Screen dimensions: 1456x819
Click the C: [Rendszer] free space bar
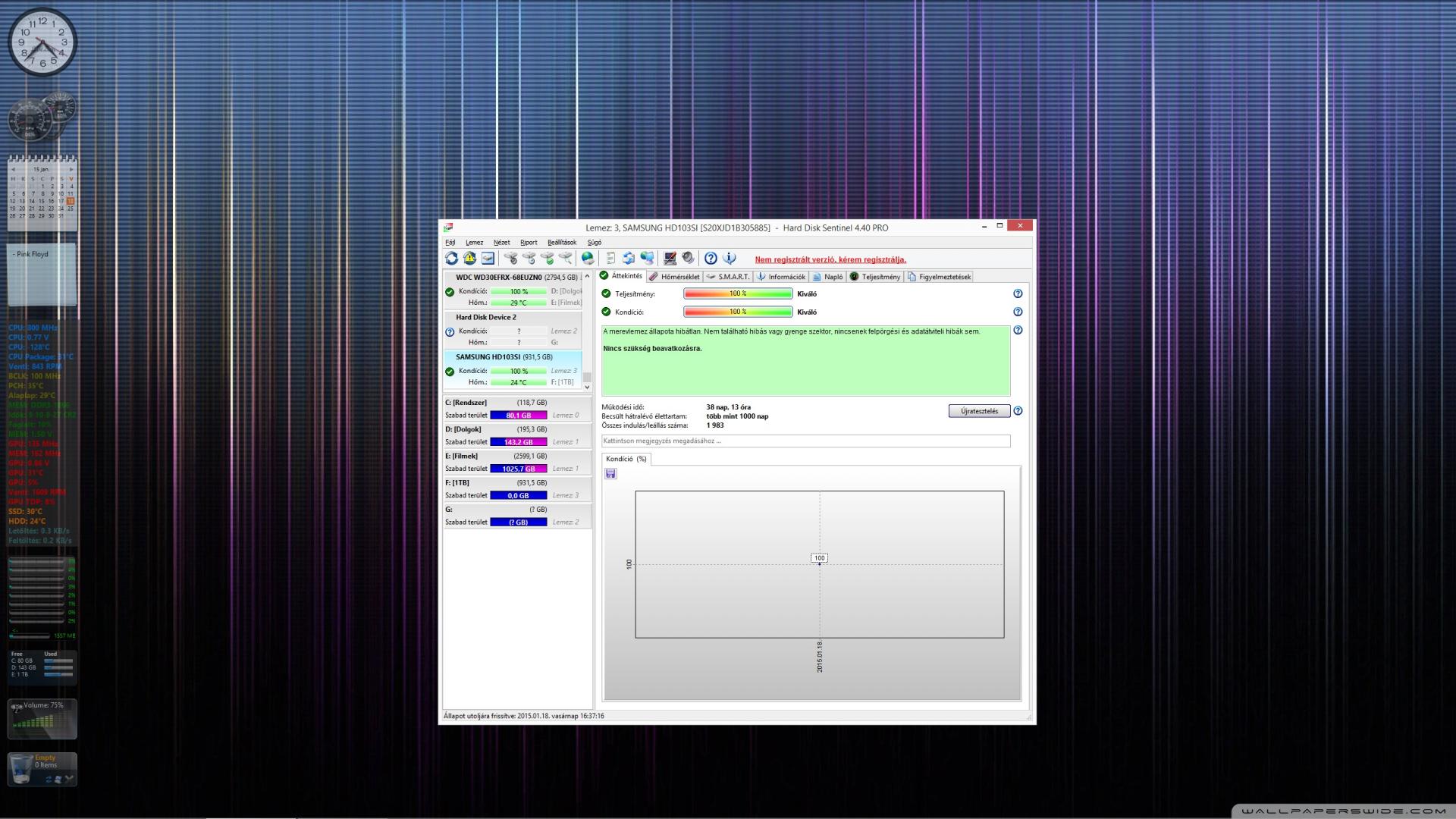(518, 416)
